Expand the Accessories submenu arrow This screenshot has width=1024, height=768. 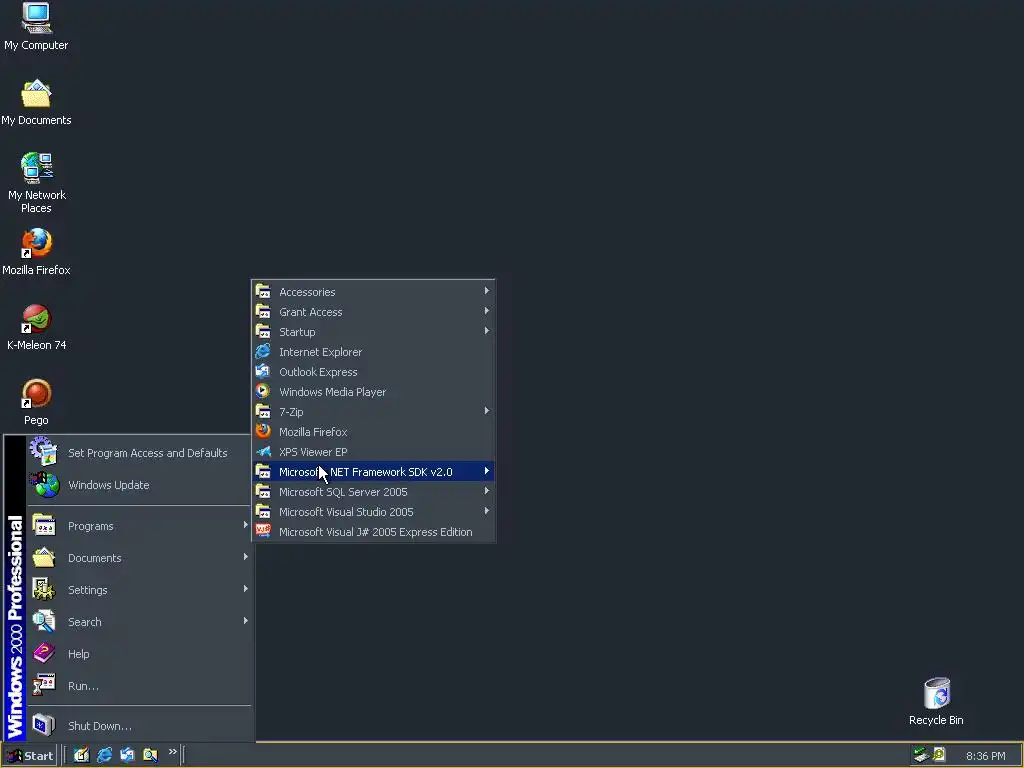coord(487,291)
